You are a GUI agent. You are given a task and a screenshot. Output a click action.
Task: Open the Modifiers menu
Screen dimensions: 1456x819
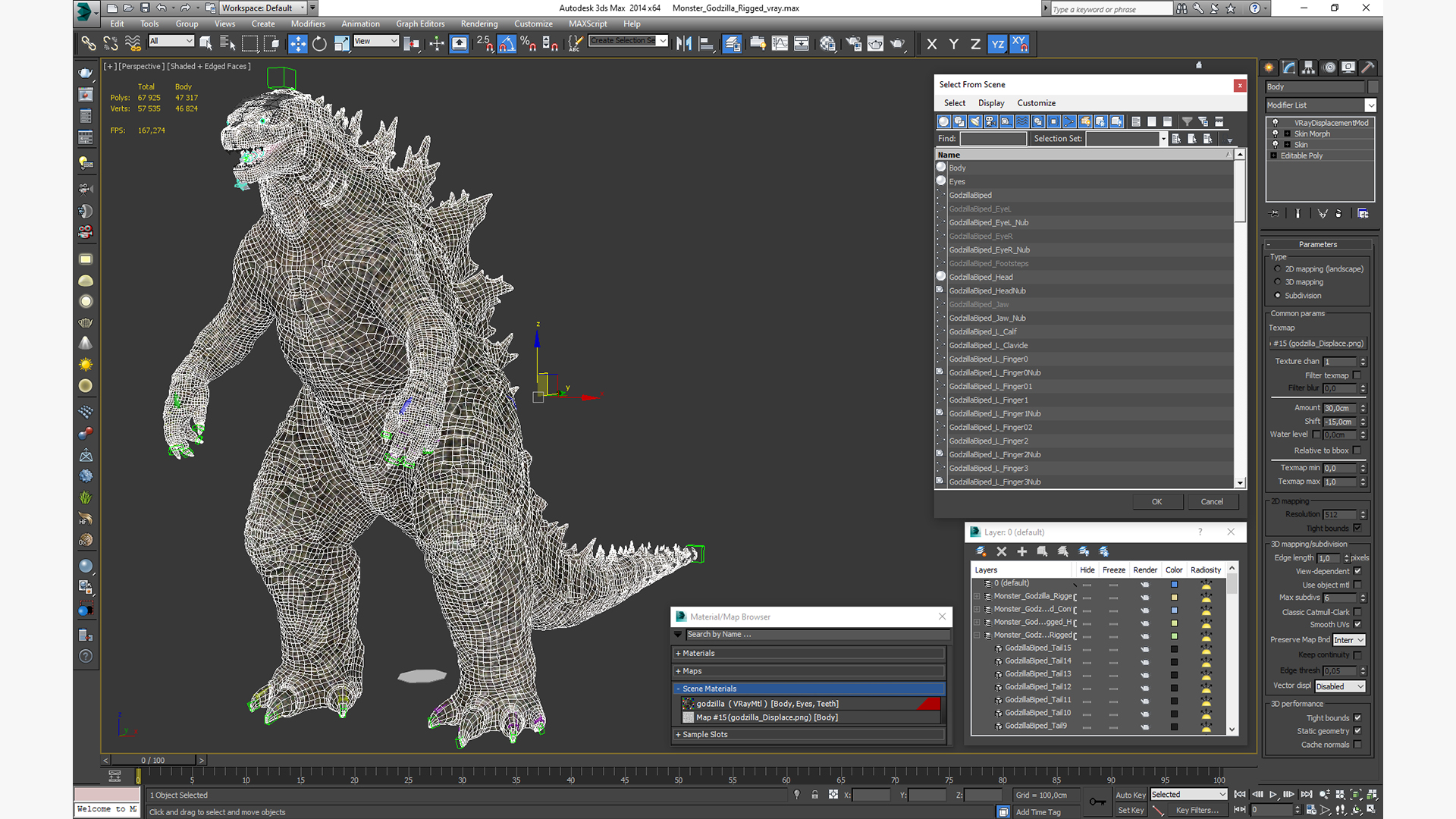pos(308,24)
